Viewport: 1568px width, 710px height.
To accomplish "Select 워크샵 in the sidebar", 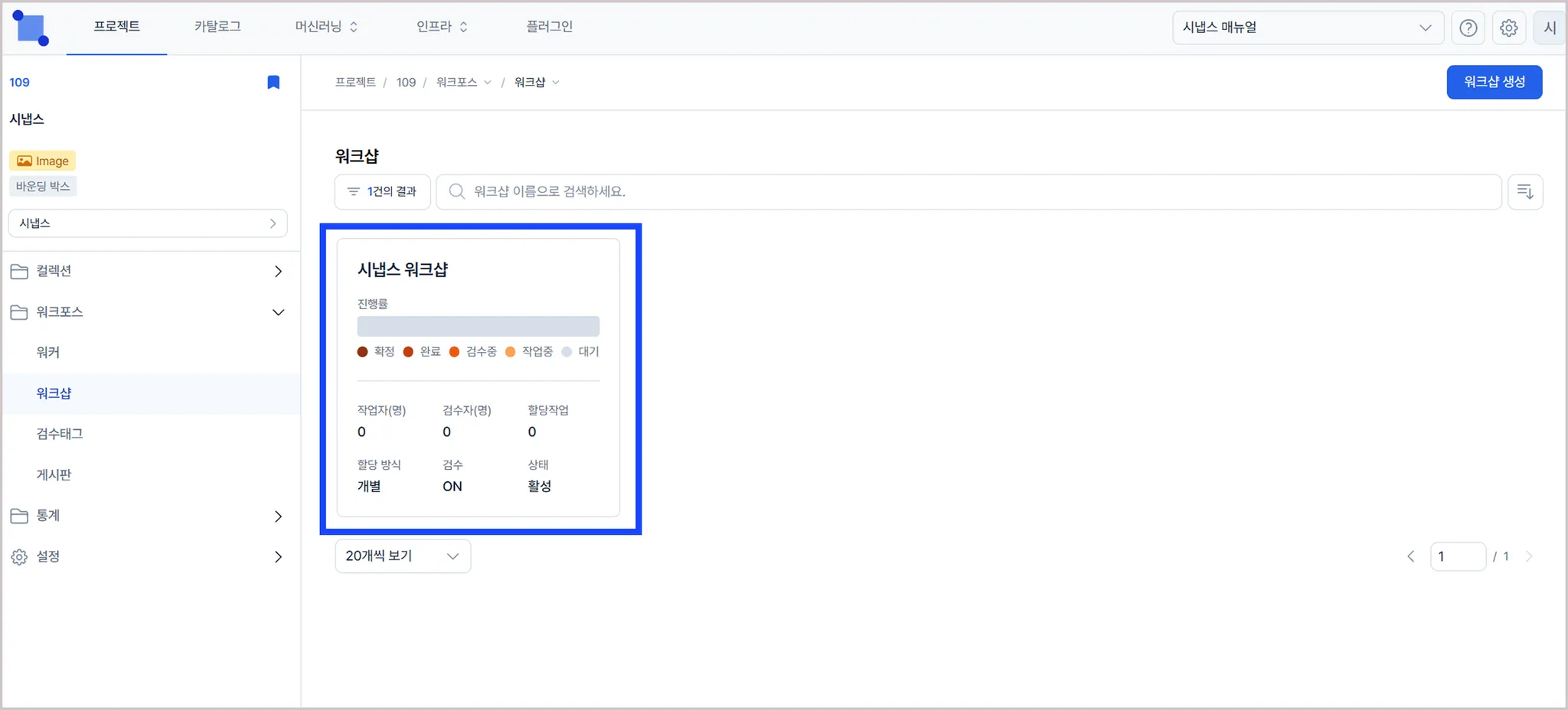I will tap(54, 393).
